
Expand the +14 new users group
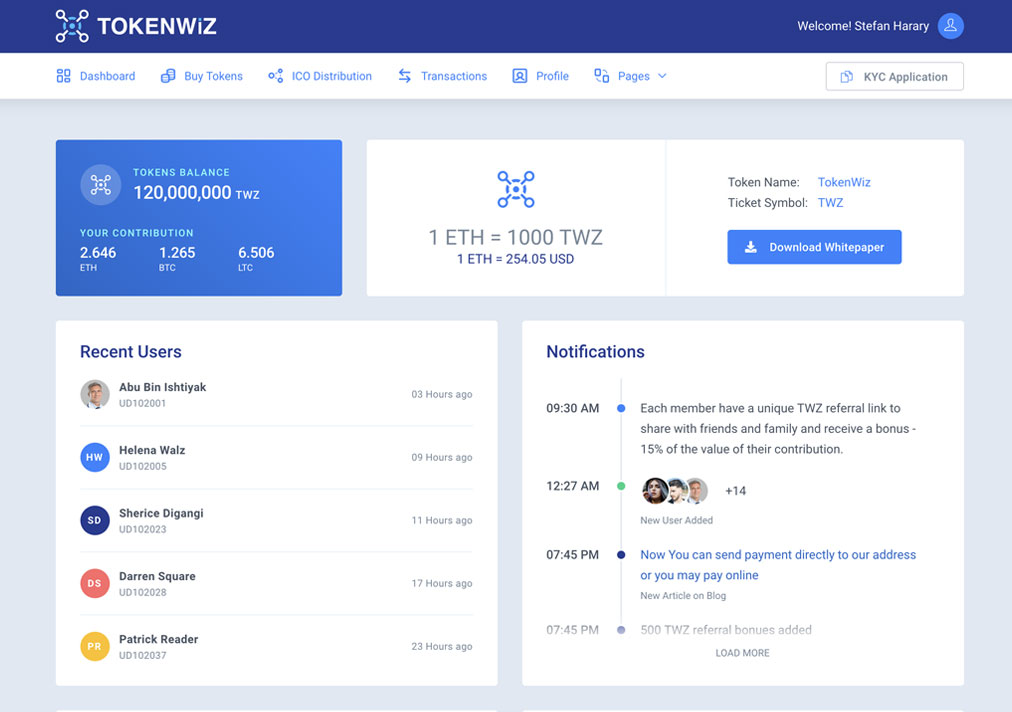[x=736, y=491]
